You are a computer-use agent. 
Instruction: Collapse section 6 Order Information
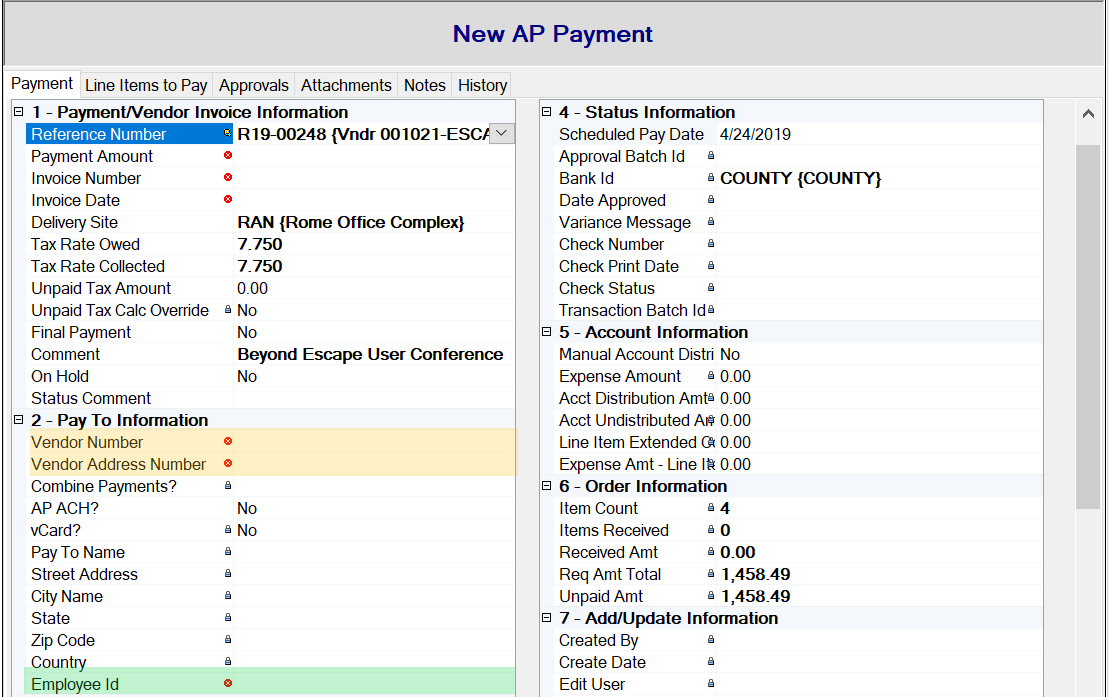click(x=546, y=486)
